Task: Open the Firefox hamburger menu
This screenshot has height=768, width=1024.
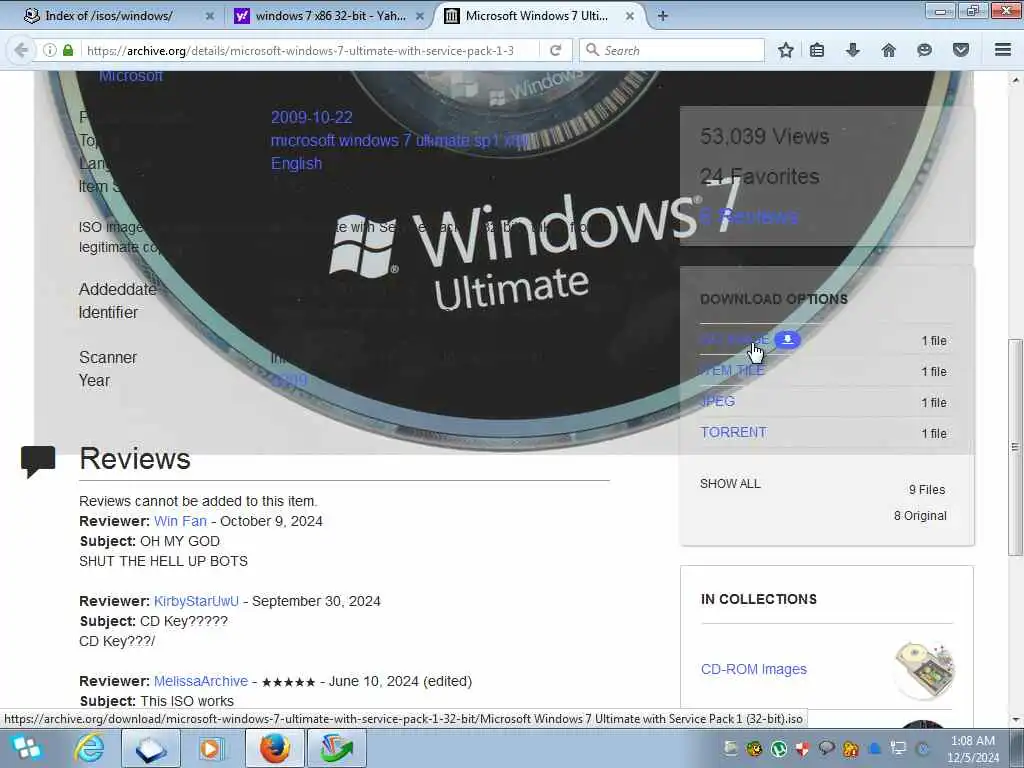Action: [x=1003, y=50]
